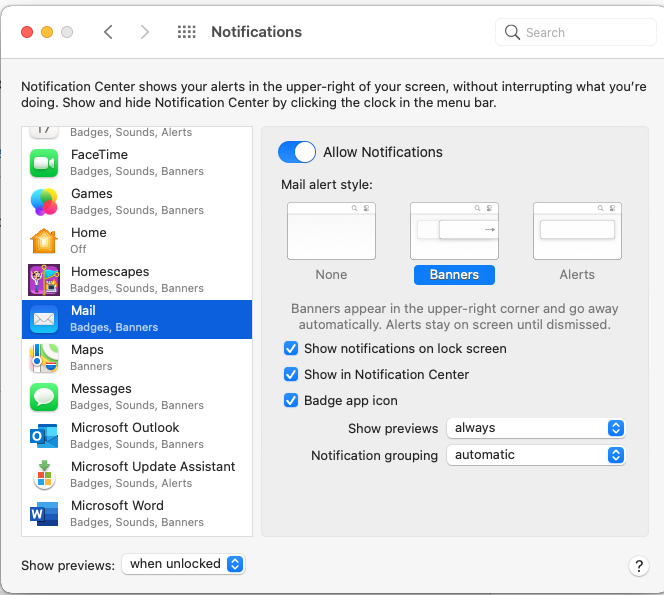664x595 pixels.
Task: Select FaceTime in the app list
Action: click(x=137, y=163)
